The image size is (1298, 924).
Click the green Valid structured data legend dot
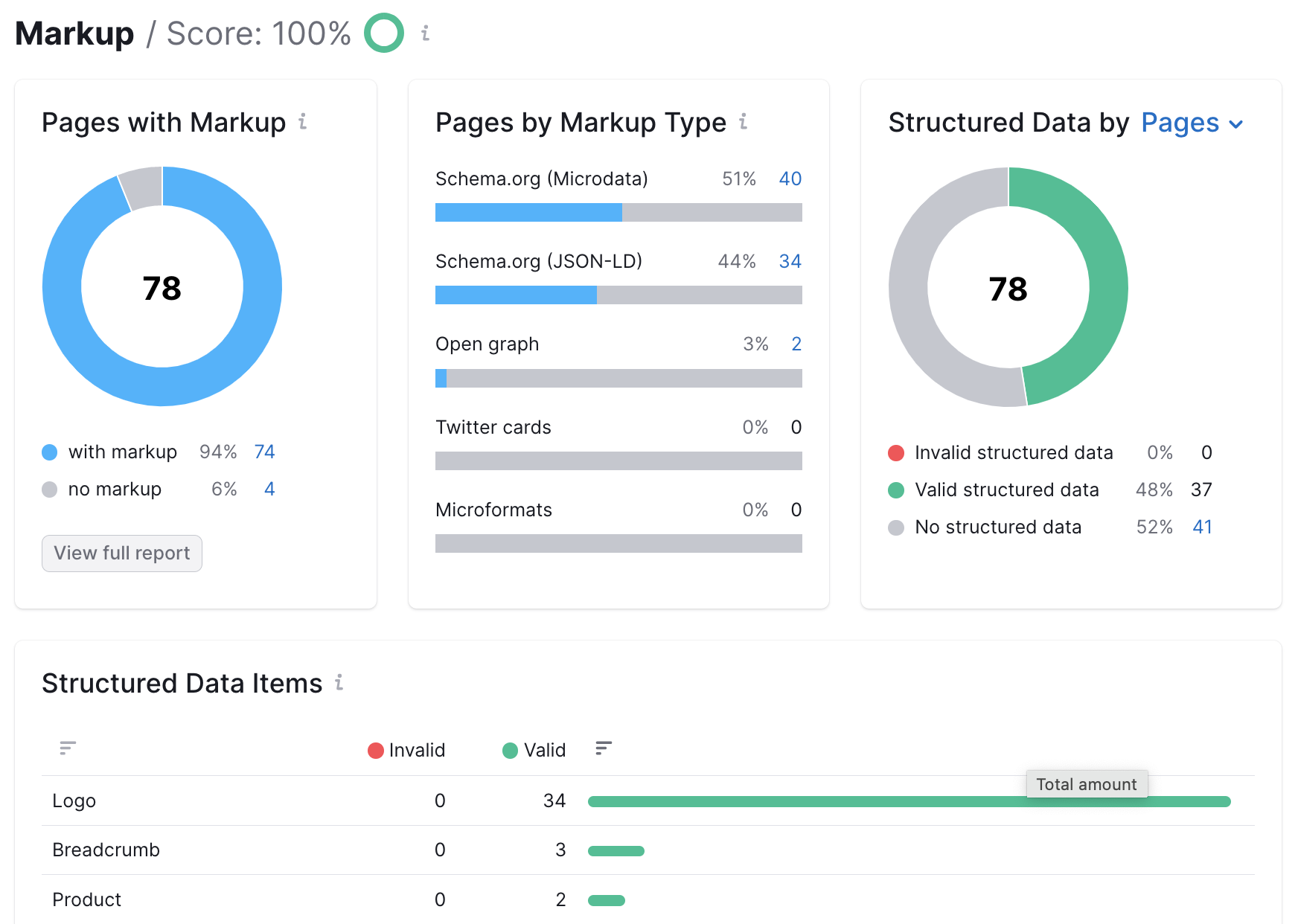896,490
